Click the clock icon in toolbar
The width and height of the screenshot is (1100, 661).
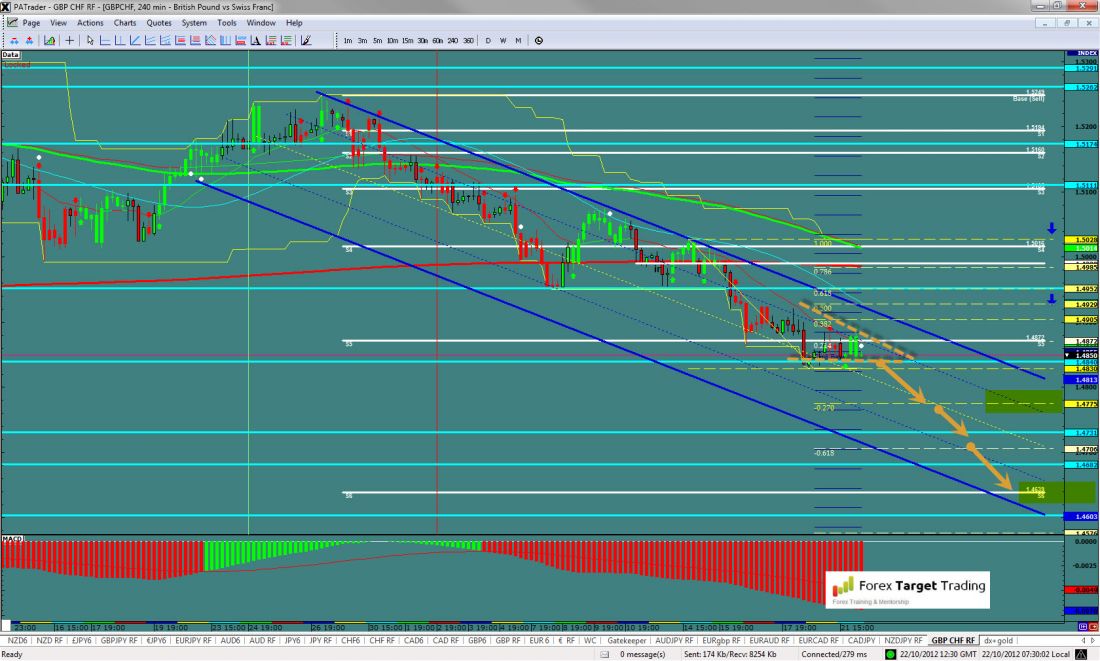point(539,41)
